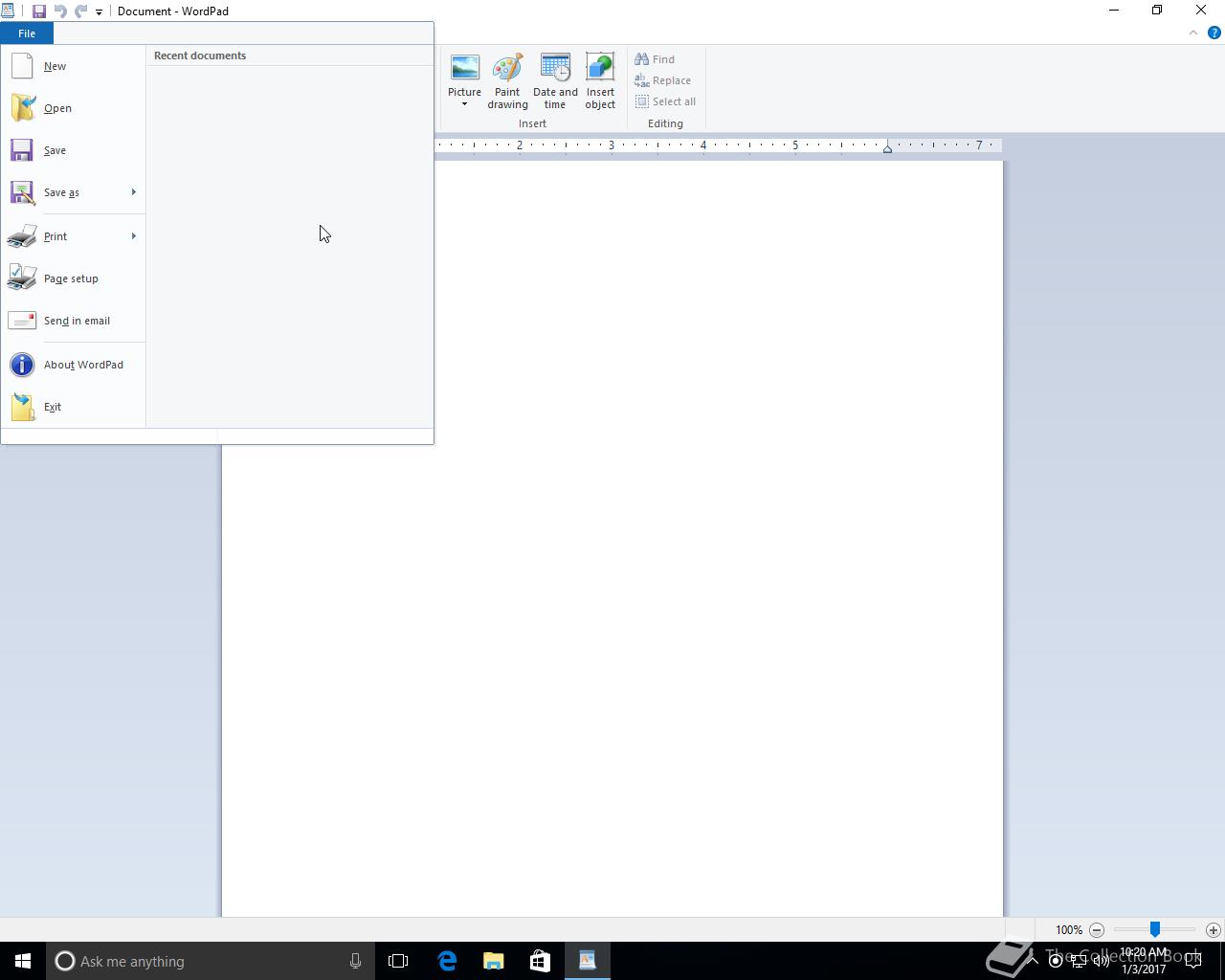Open About WordPad info
The height and width of the screenshot is (980, 1225).
(x=73, y=365)
